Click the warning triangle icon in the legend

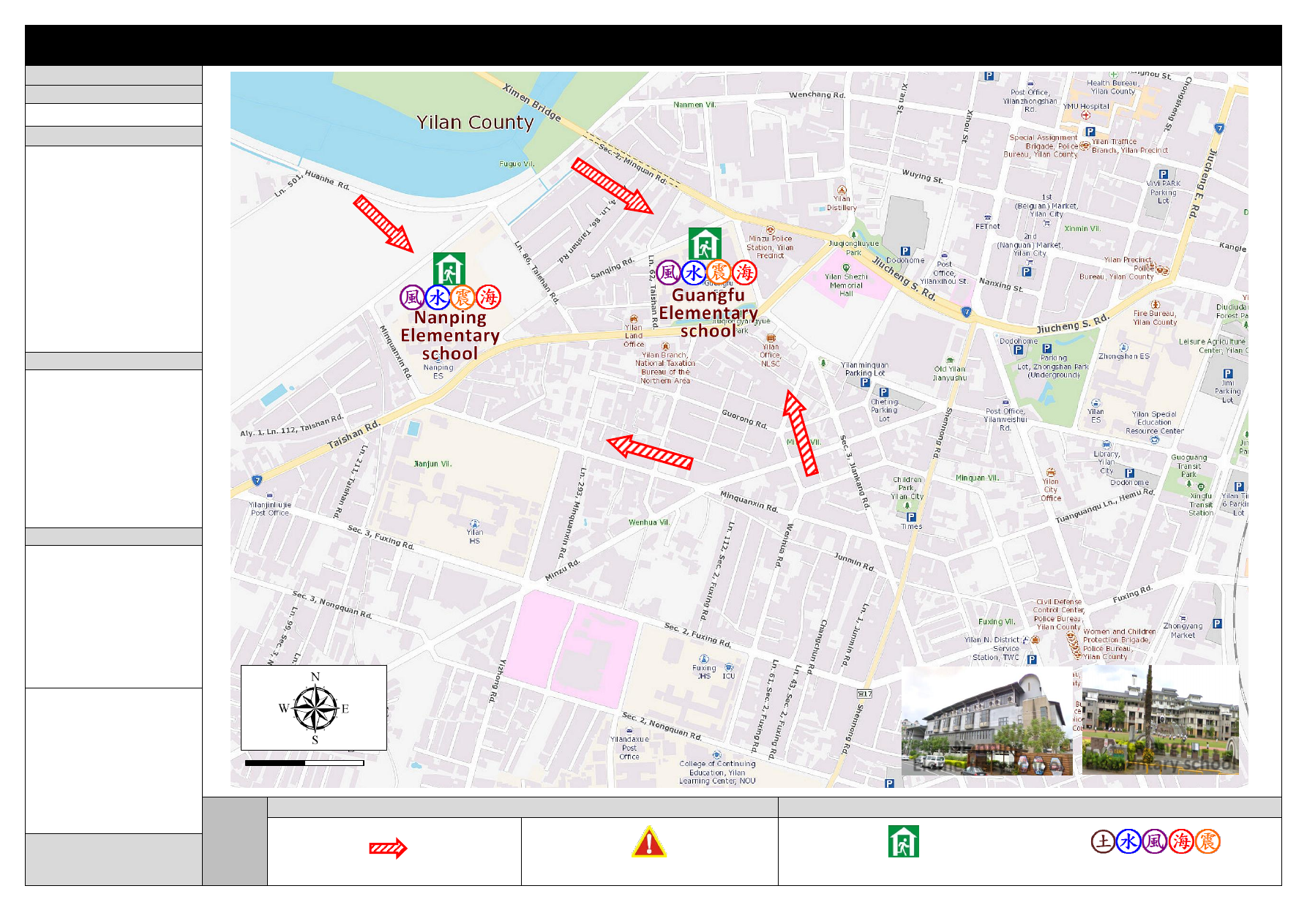point(649,841)
